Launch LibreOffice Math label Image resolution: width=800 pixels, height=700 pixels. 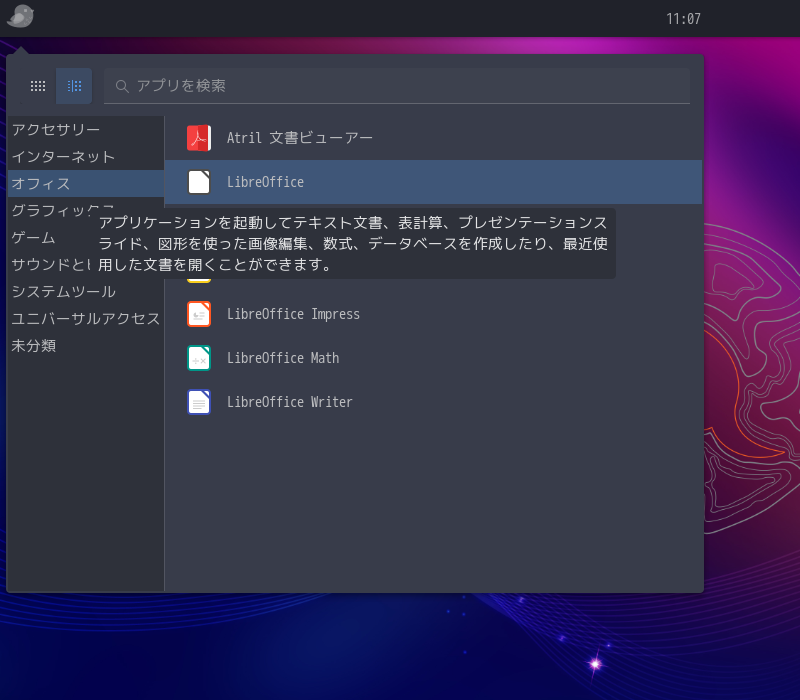(283, 358)
